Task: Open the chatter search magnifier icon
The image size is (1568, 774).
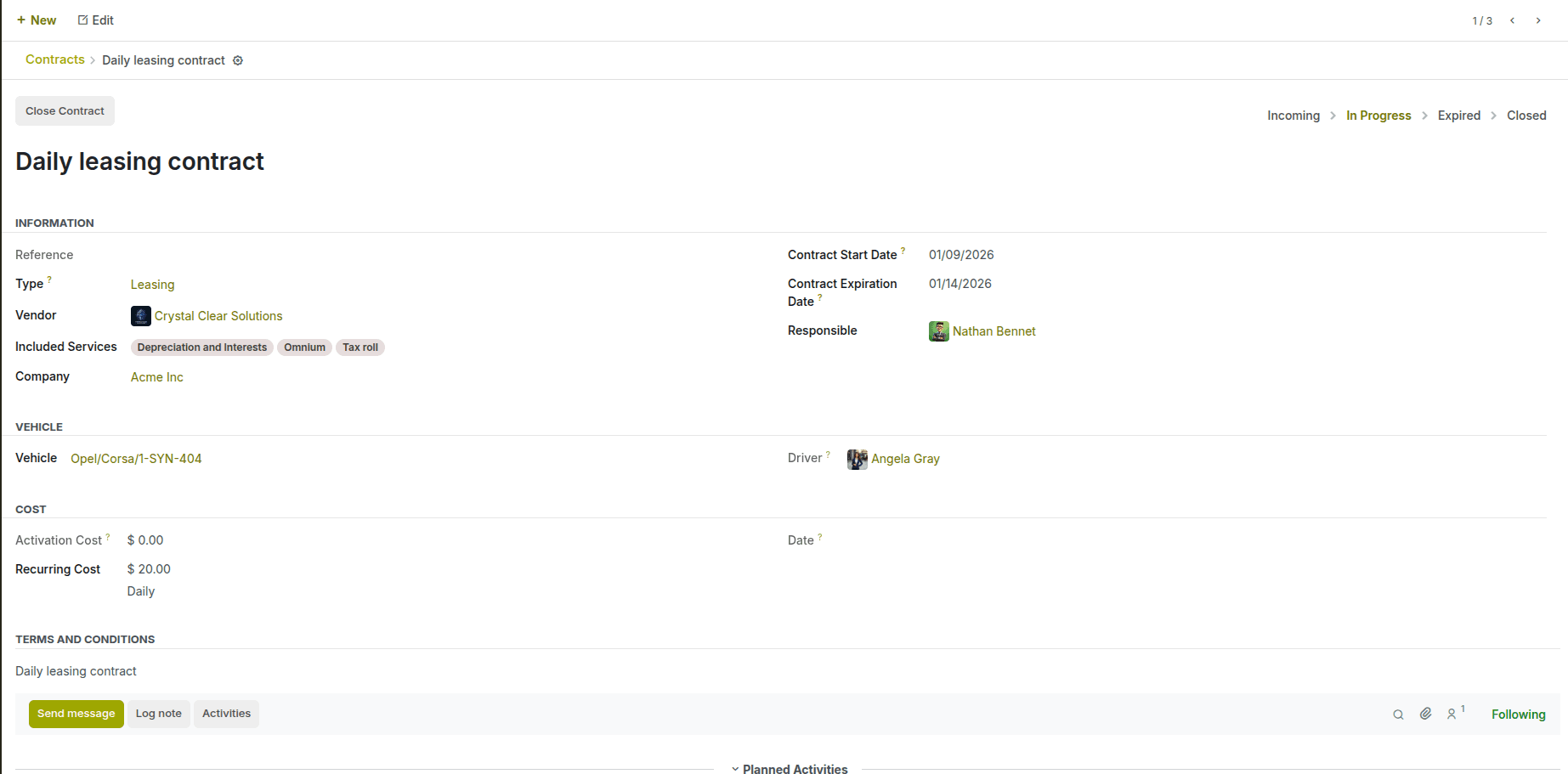Action: pyautogui.click(x=1398, y=715)
